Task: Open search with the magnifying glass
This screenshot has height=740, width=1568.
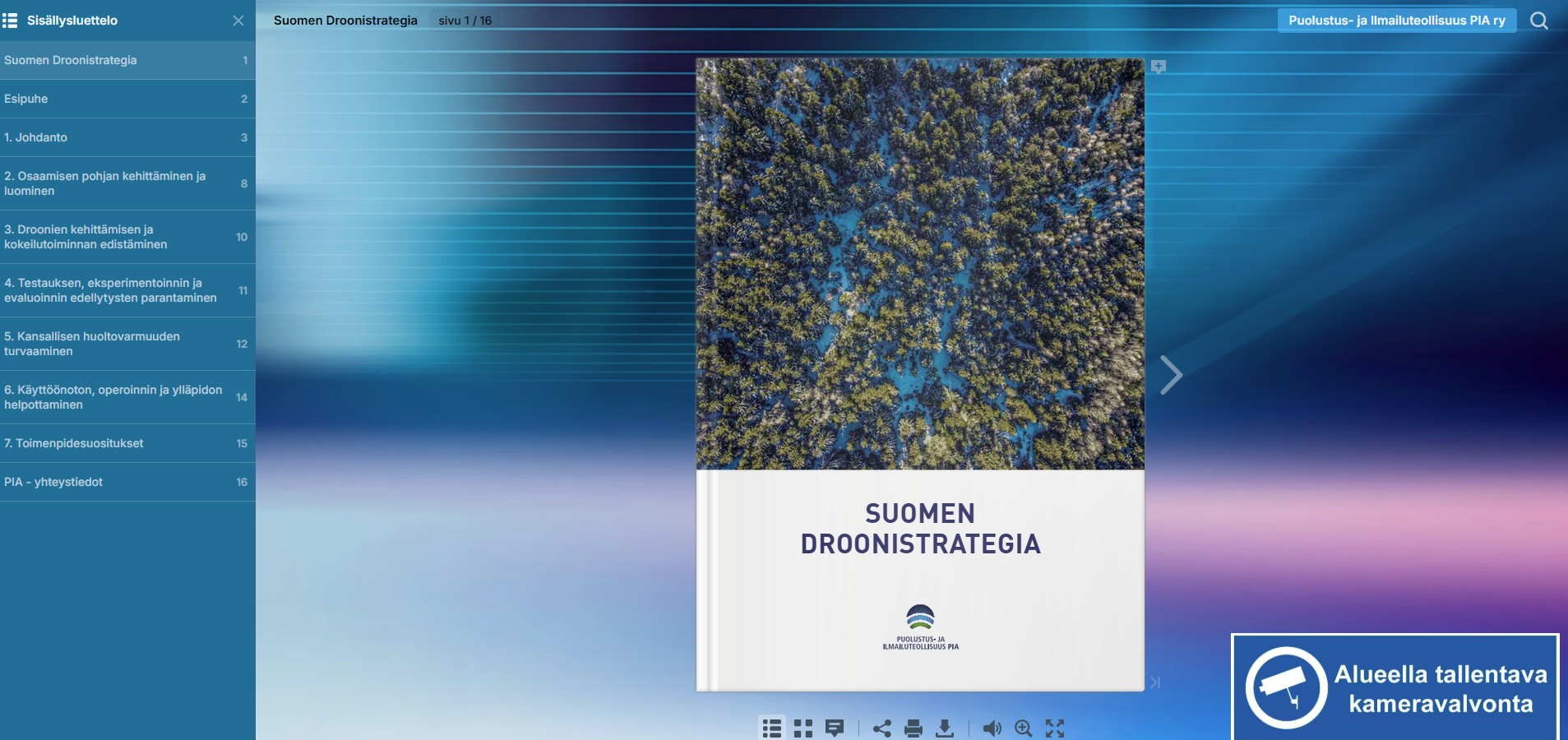Action: pos(1539,21)
